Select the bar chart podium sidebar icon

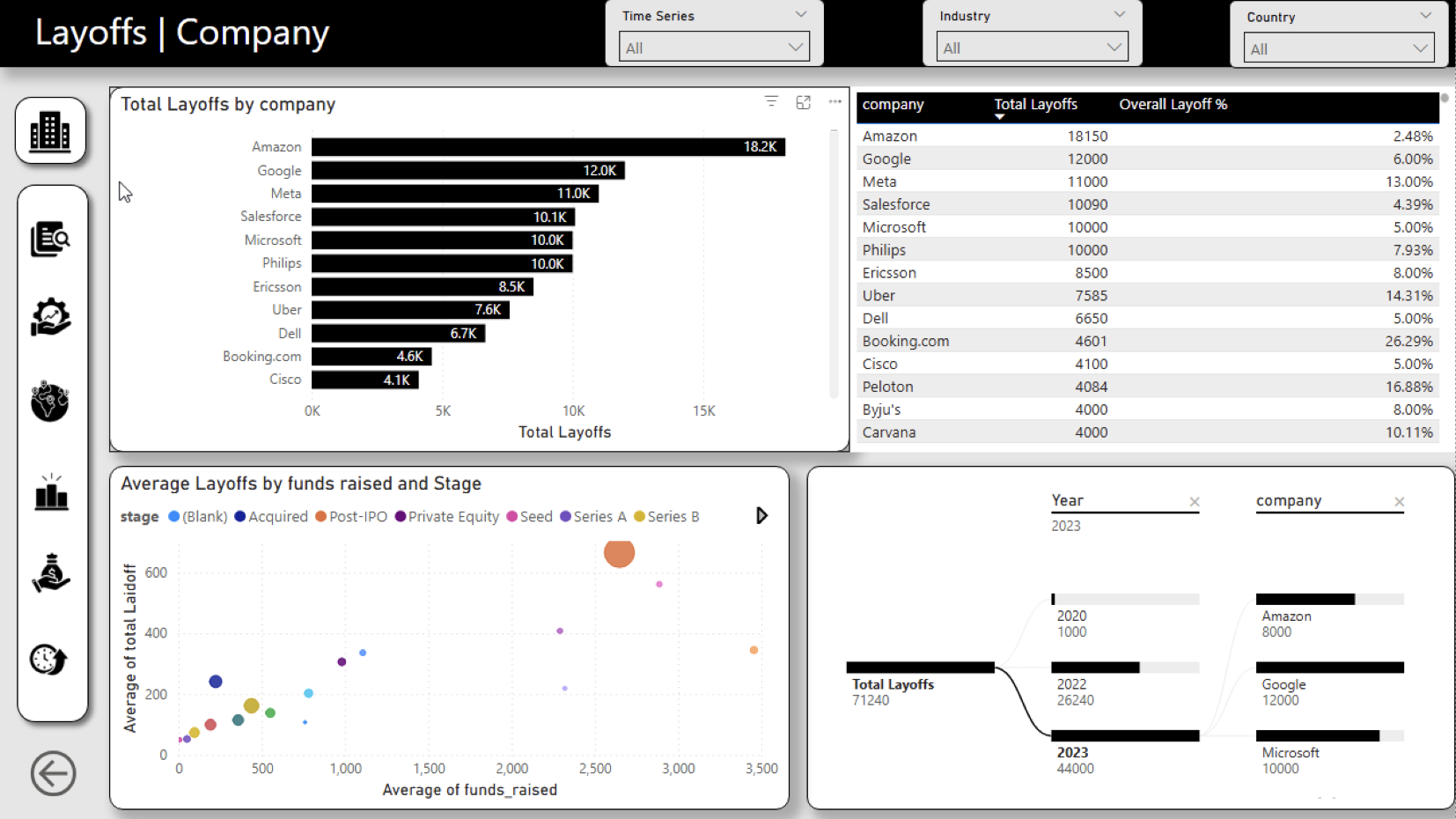51,491
